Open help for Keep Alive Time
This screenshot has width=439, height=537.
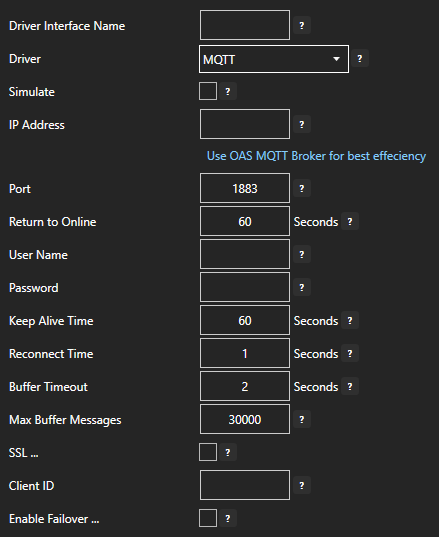point(350,321)
